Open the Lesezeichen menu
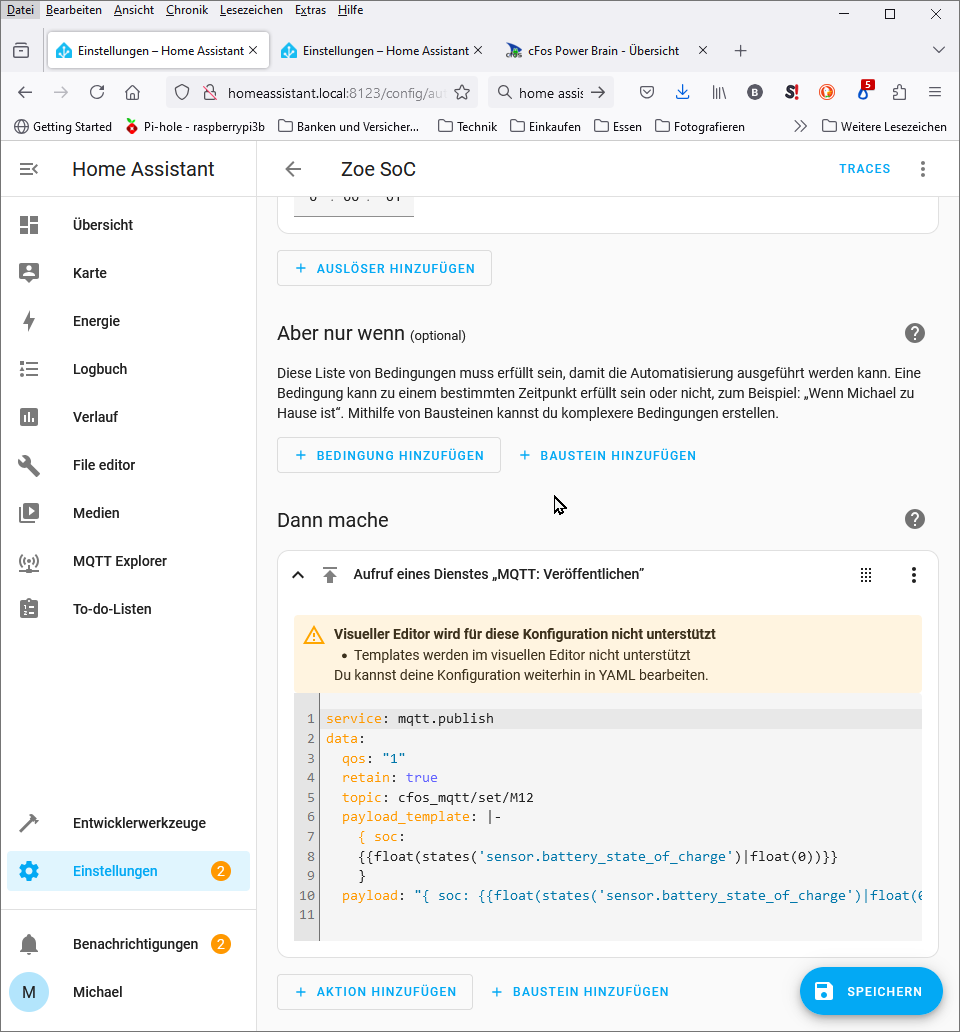This screenshot has width=960, height=1032. click(250, 10)
